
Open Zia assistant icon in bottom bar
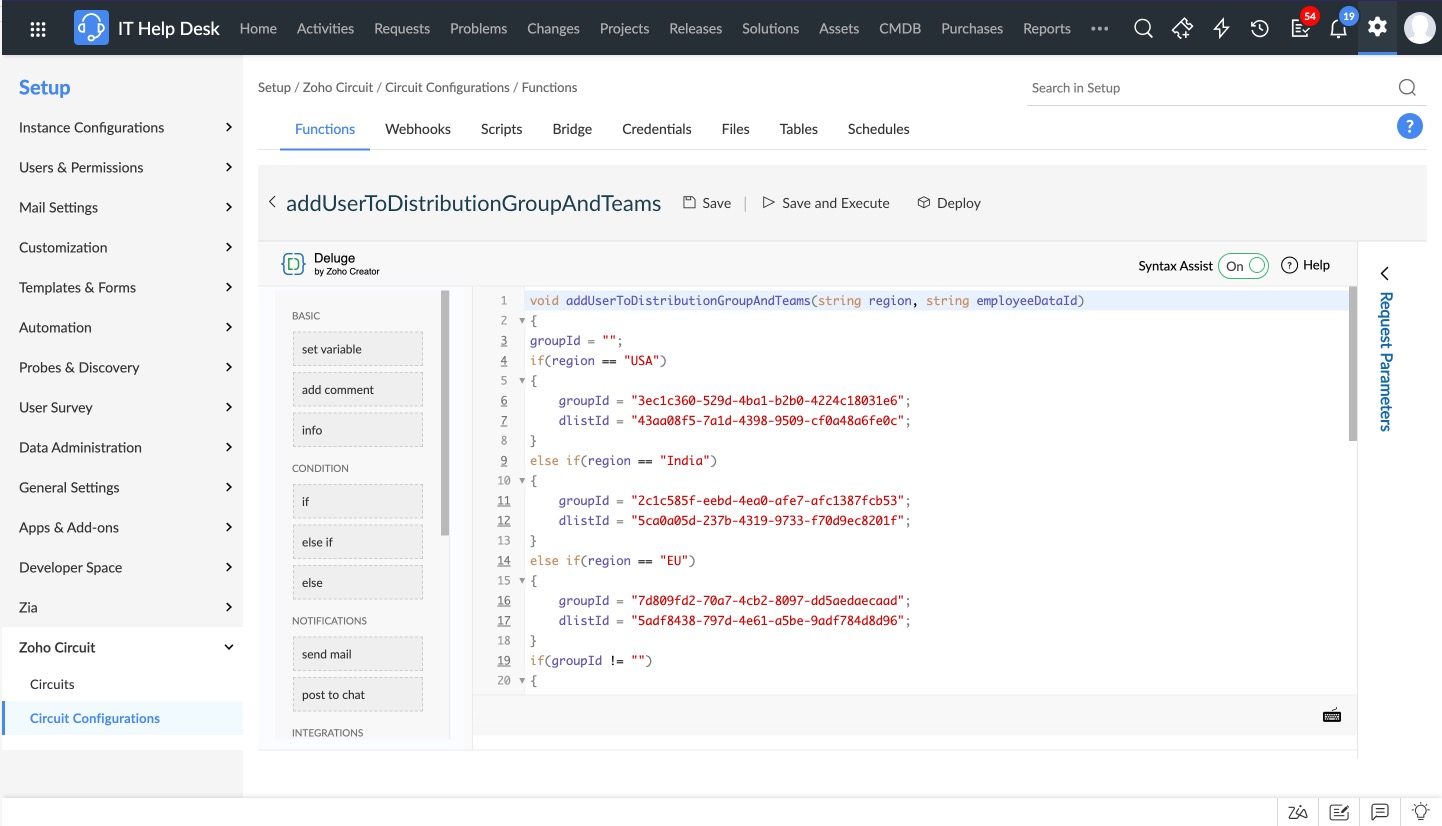click(x=1298, y=811)
